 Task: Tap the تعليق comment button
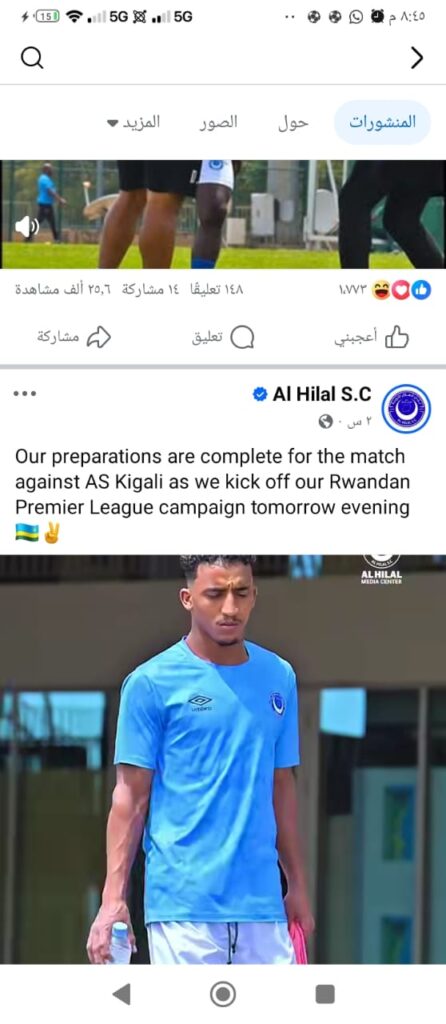click(x=223, y=338)
